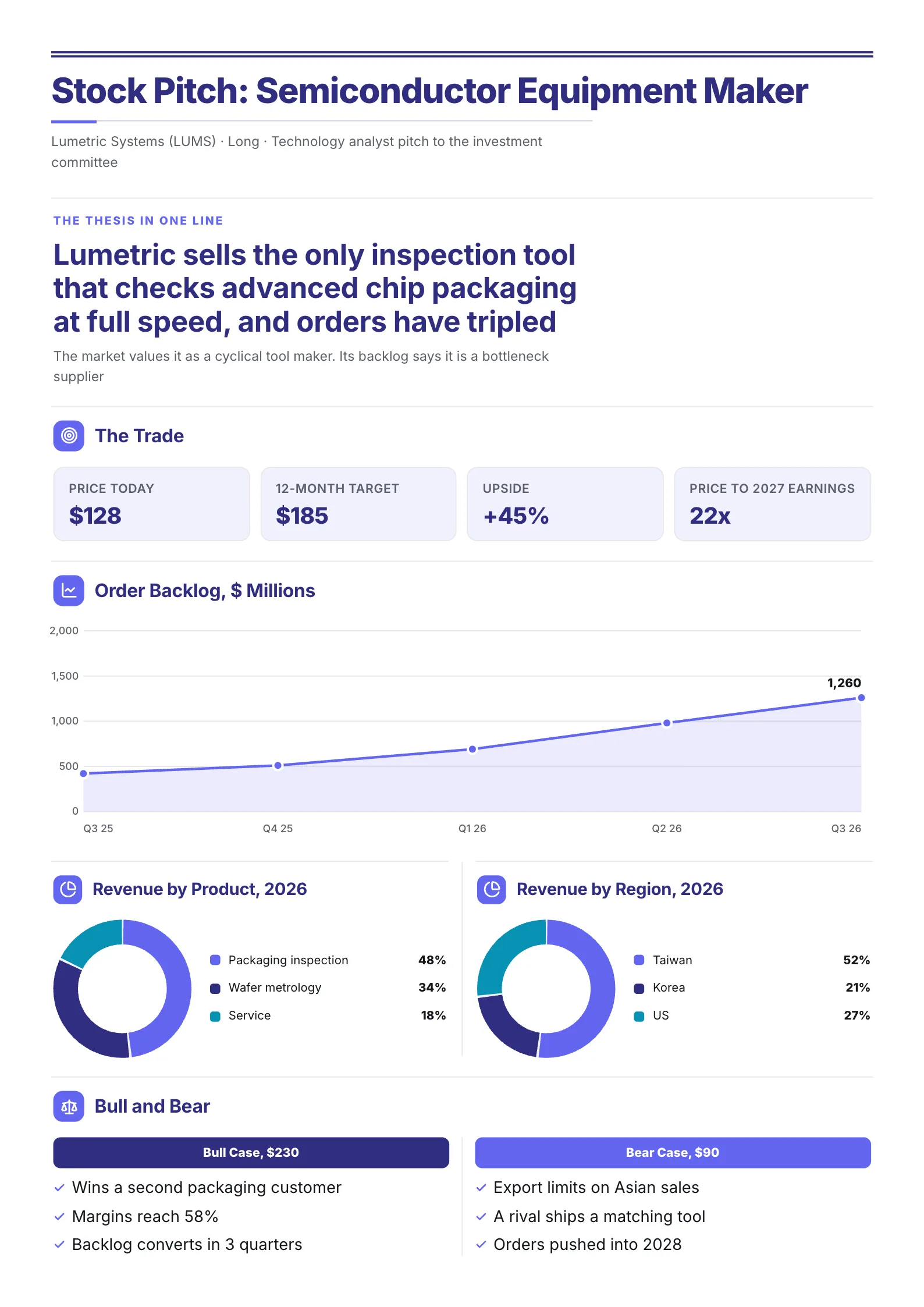This screenshot has width=924, height=1307.
Task: Click the Korea legend dark swatch
Action: point(639,988)
